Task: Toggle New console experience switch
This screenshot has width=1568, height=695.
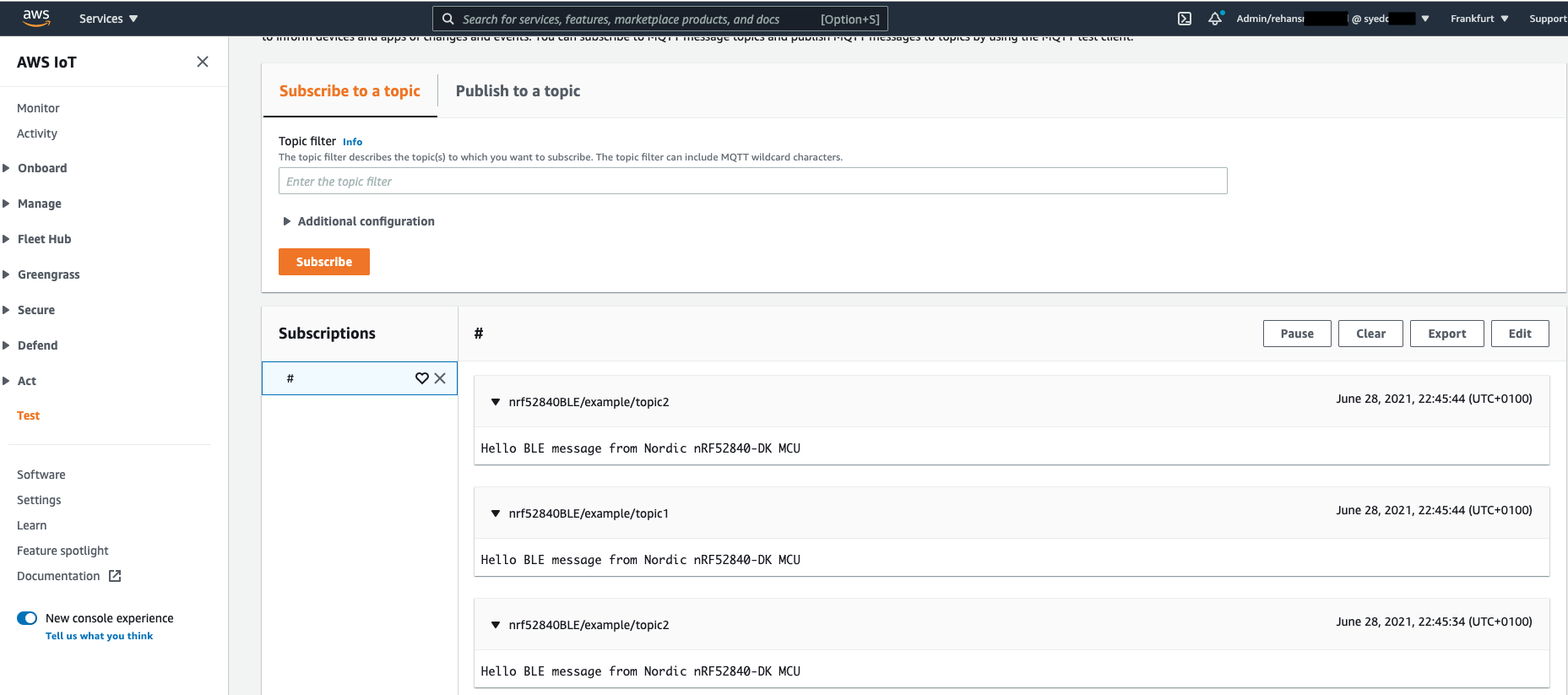Action: coord(27,618)
